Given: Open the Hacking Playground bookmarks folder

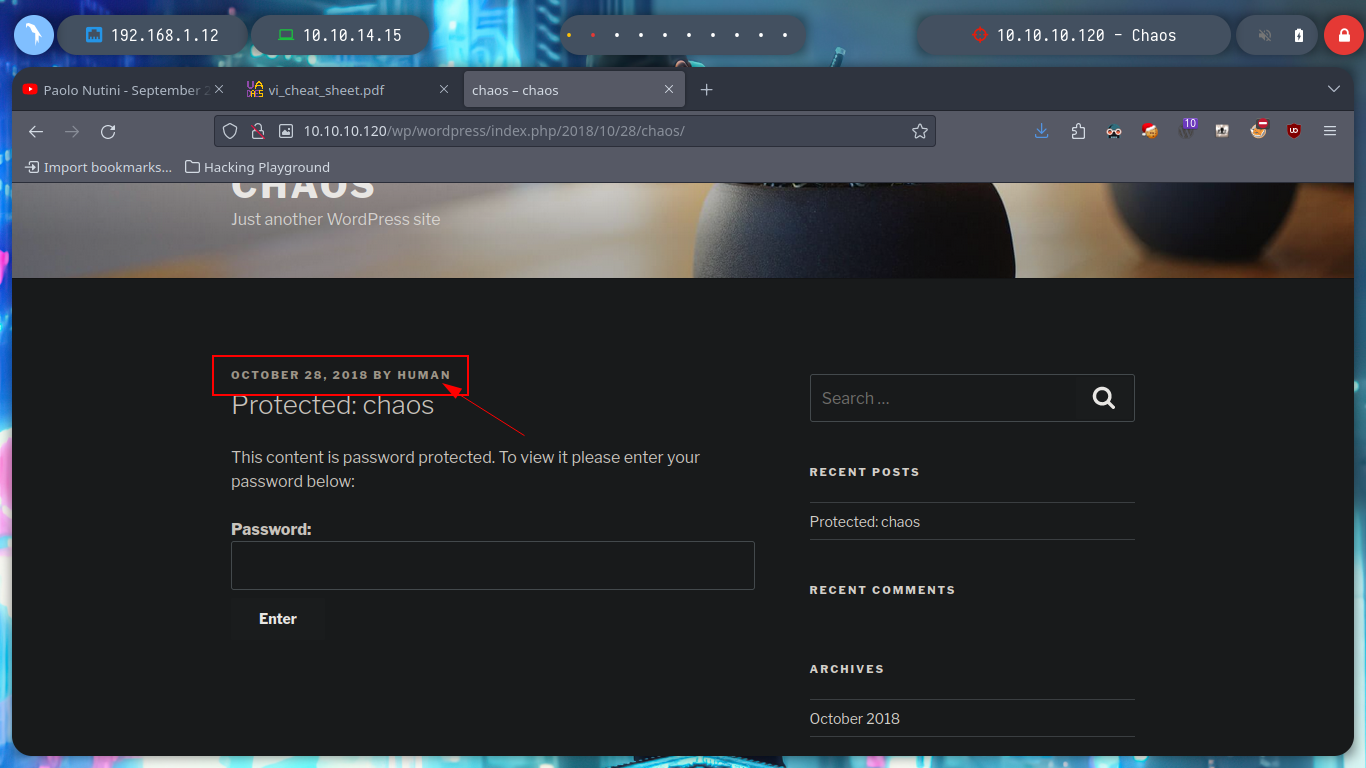Looking at the screenshot, I should [257, 167].
